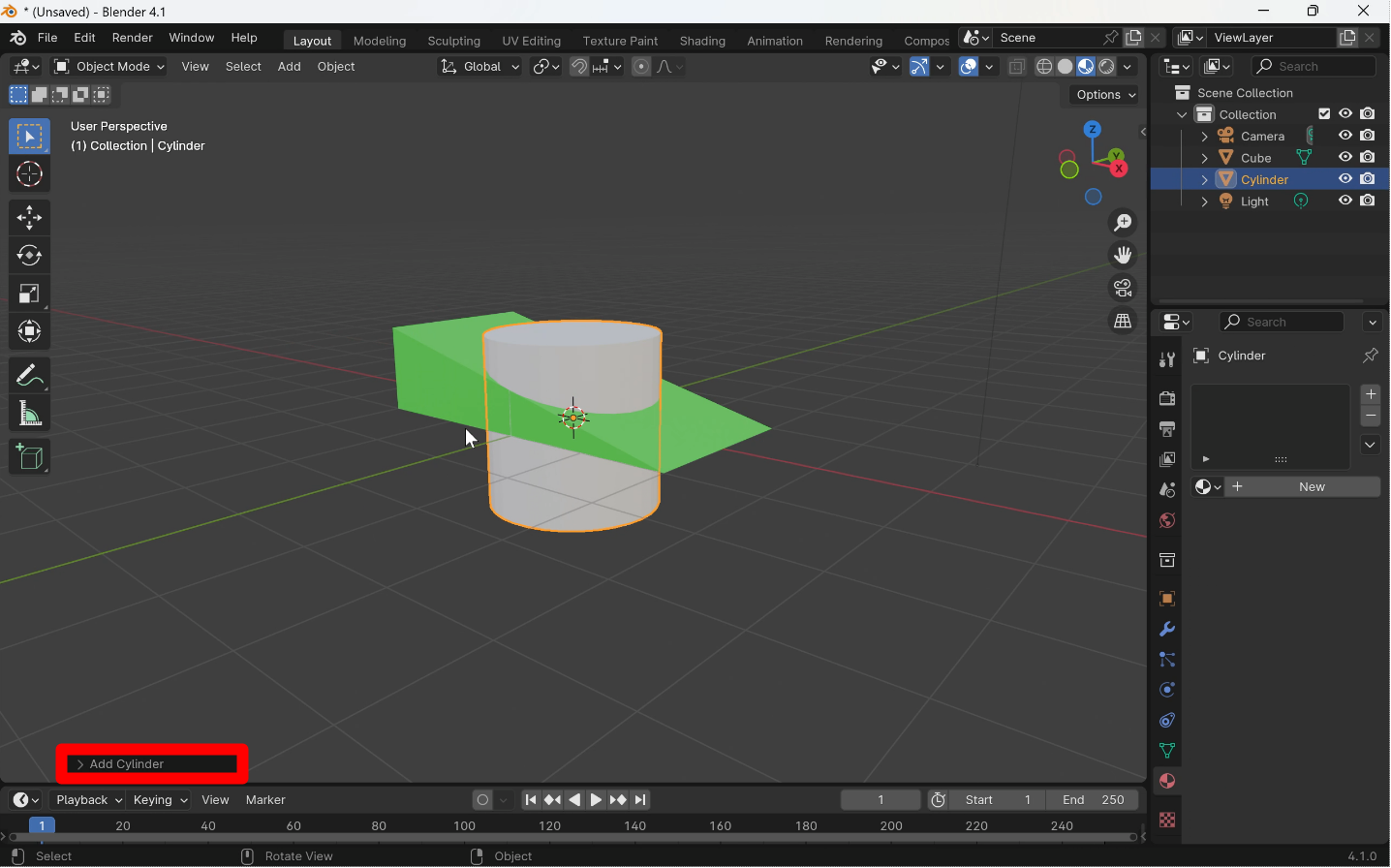Jump to the last frame

[x=641, y=800]
